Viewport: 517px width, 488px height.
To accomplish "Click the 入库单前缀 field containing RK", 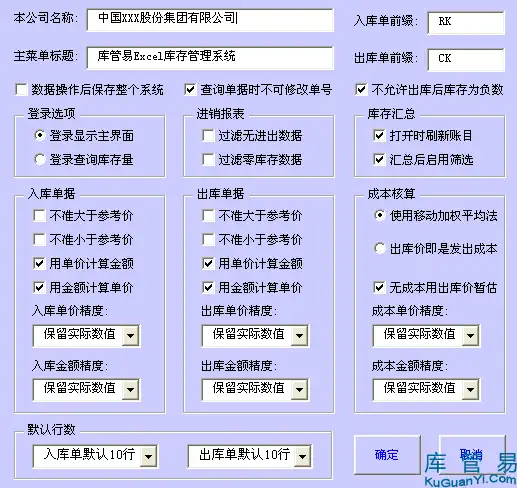I will coord(466,22).
